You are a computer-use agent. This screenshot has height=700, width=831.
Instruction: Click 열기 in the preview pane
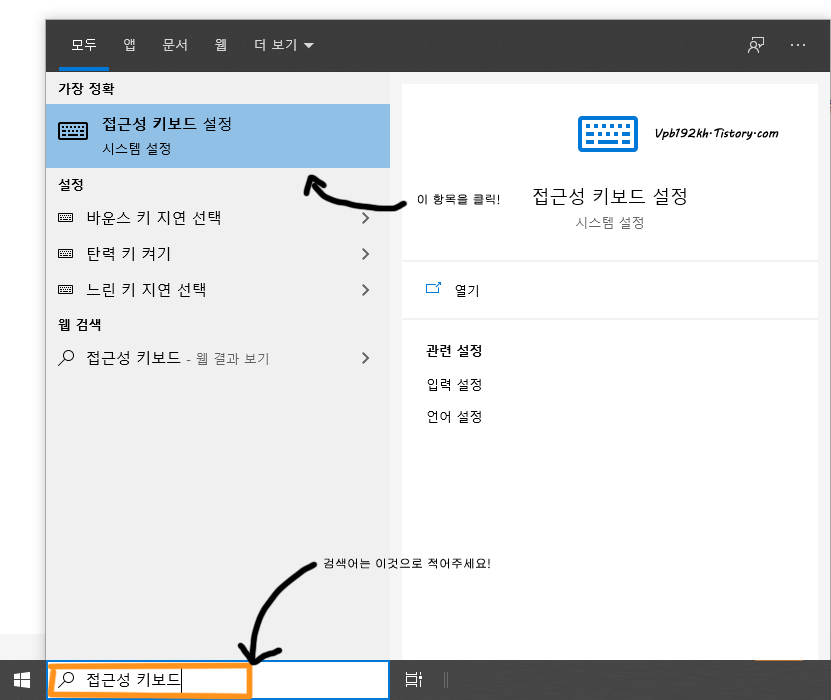tap(467, 290)
